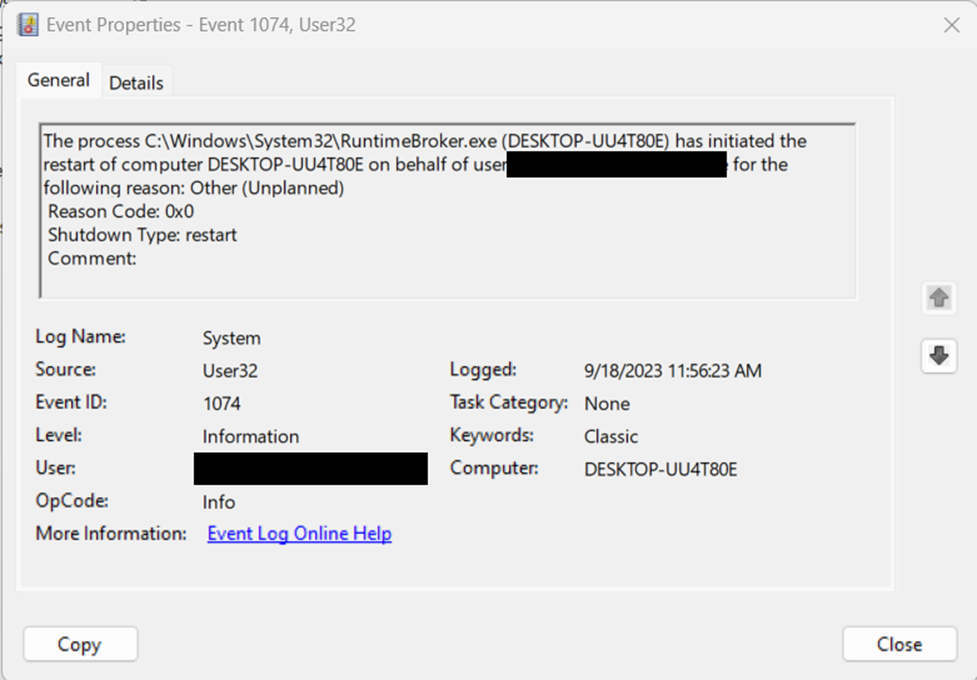Select the Task Category value None
Screen dimensions: 977x680
click(x=607, y=404)
